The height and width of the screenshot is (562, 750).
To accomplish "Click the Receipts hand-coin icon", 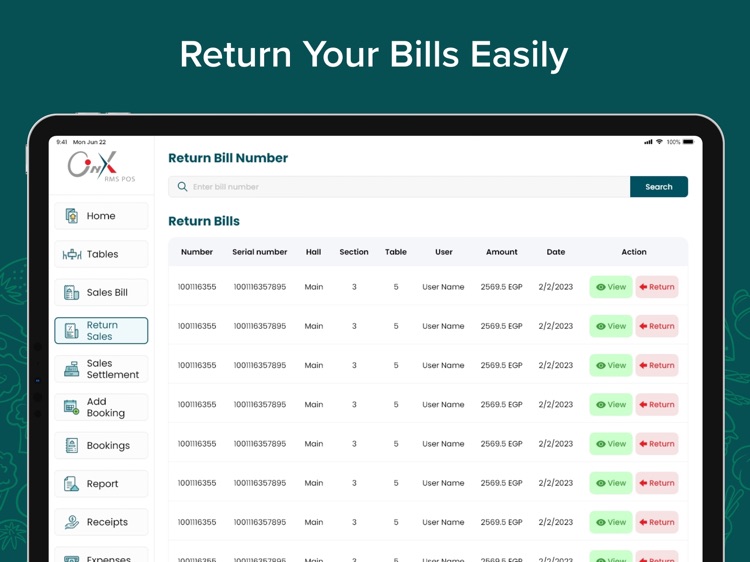I will pyautogui.click(x=72, y=522).
